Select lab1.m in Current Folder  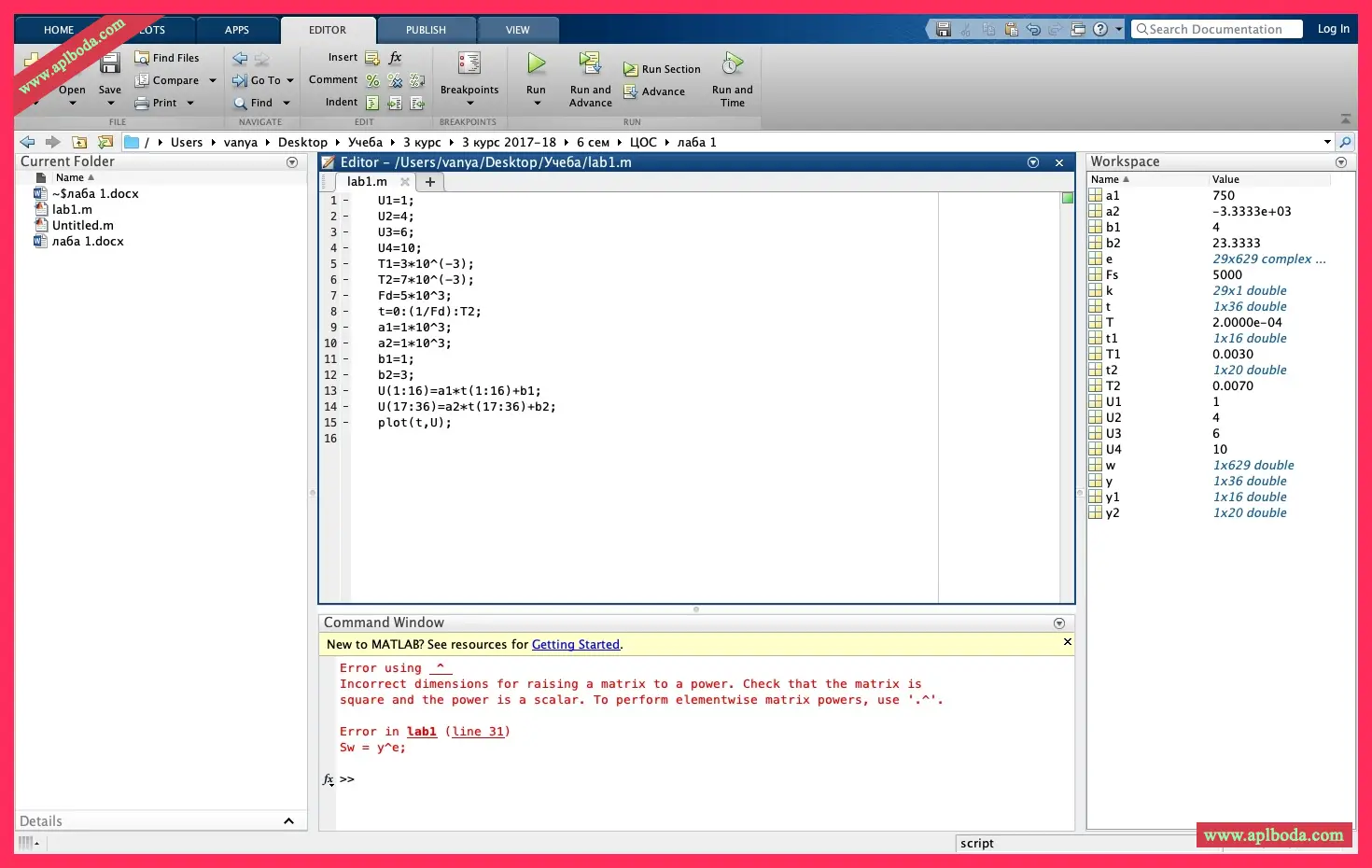coord(72,210)
